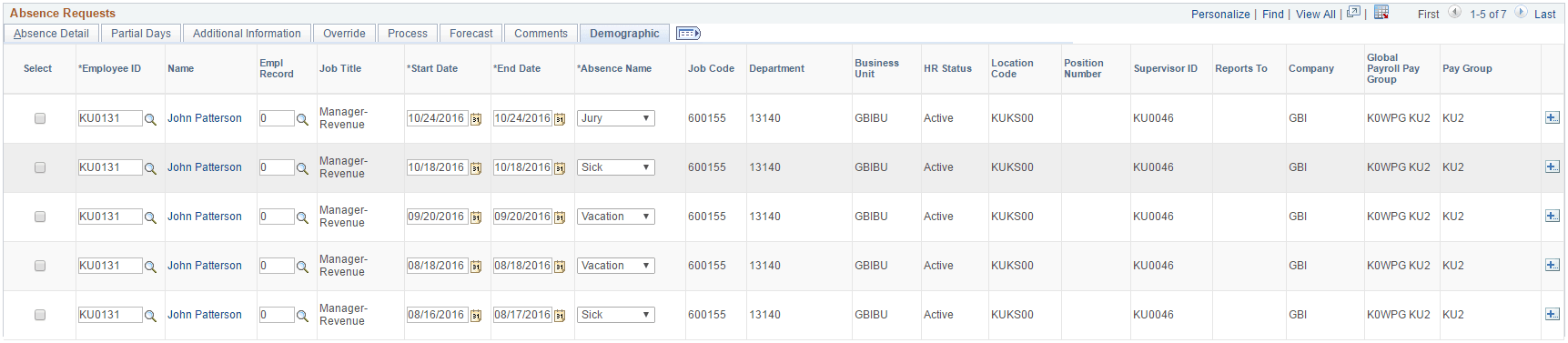
Task: Open calendar for End Date 09/20/2016
Action: [x=560, y=217]
